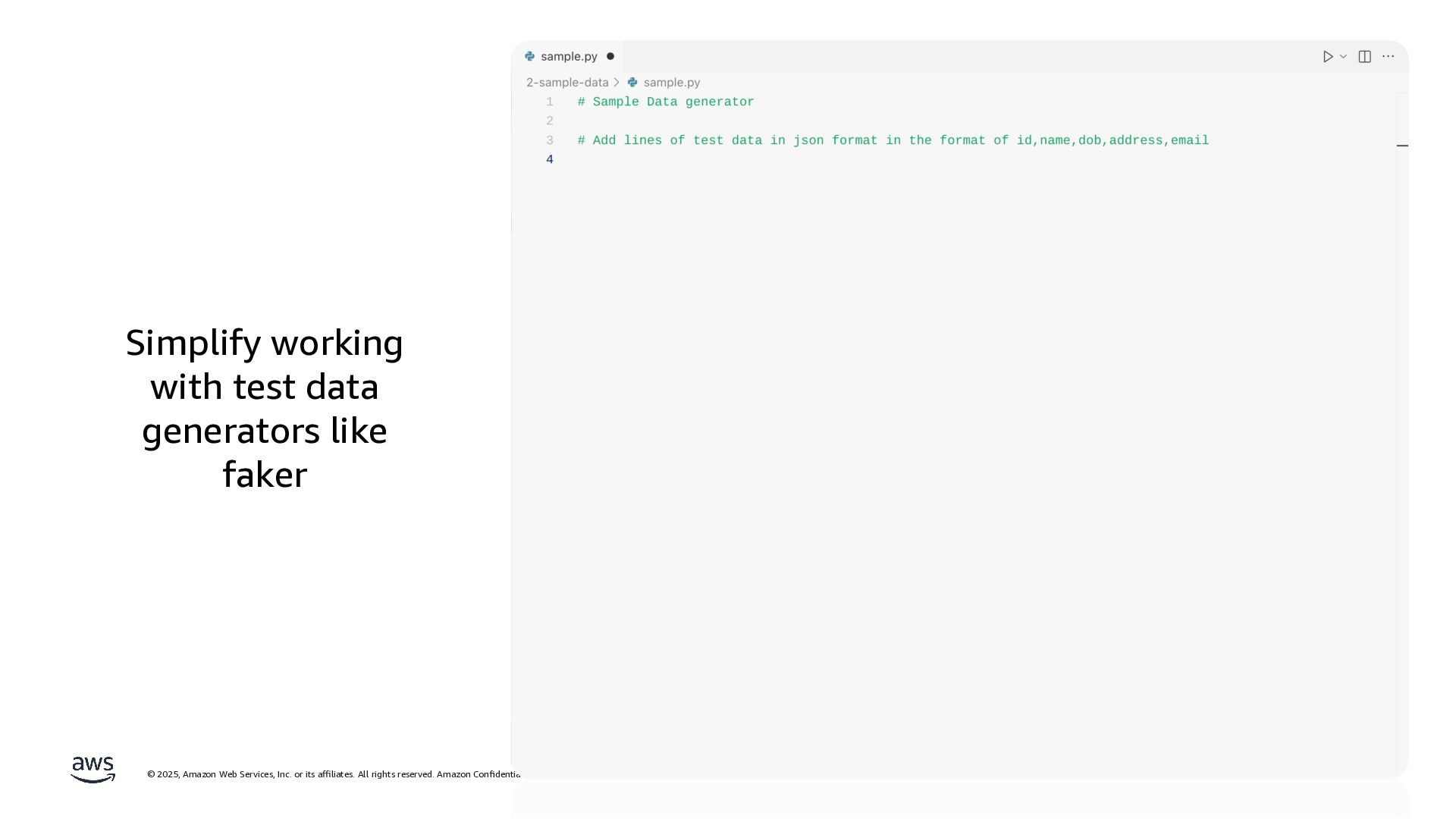Place cursor on empty line 4
This screenshot has width=1456, height=819.
(x=682, y=160)
